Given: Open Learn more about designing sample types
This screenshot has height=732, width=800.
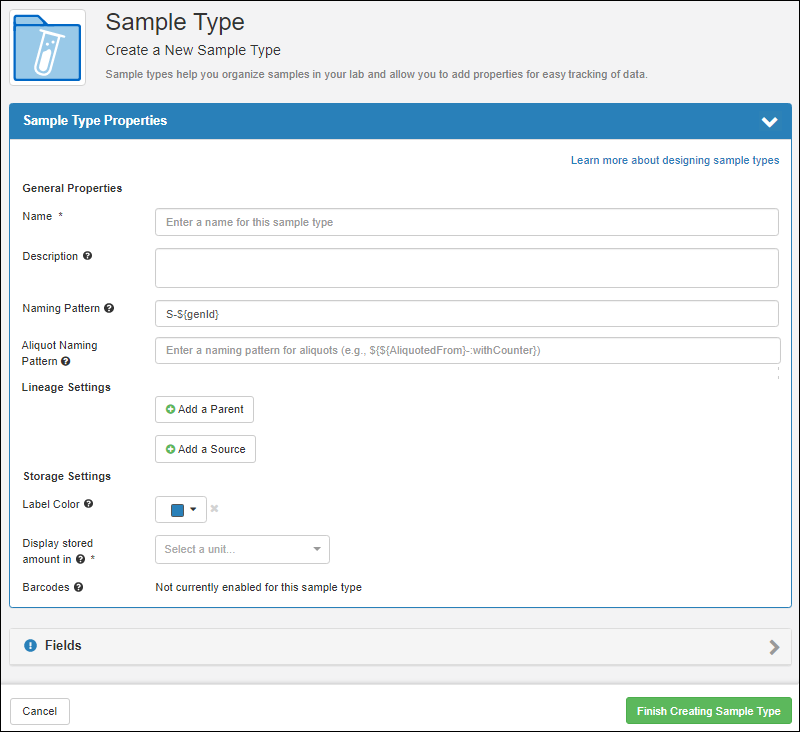Looking at the screenshot, I should (674, 160).
